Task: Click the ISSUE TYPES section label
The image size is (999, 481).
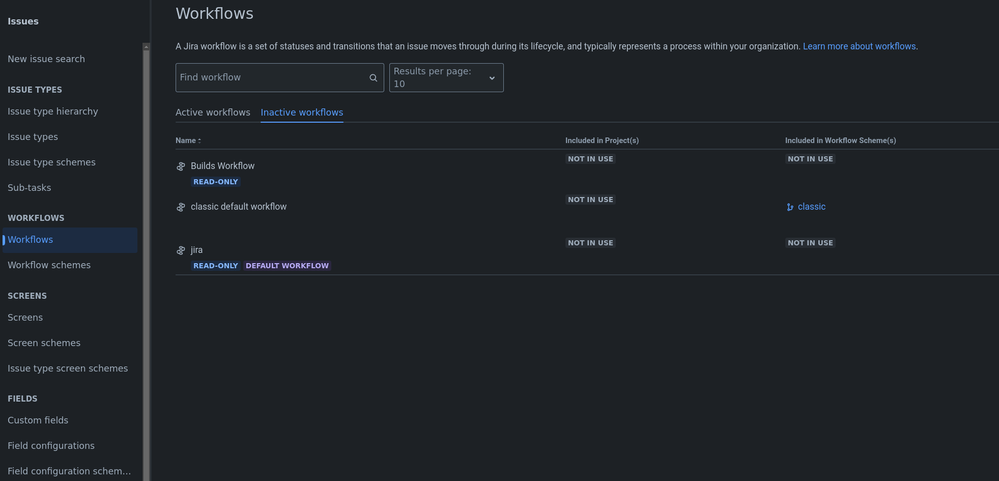Action: click(x=35, y=90)
